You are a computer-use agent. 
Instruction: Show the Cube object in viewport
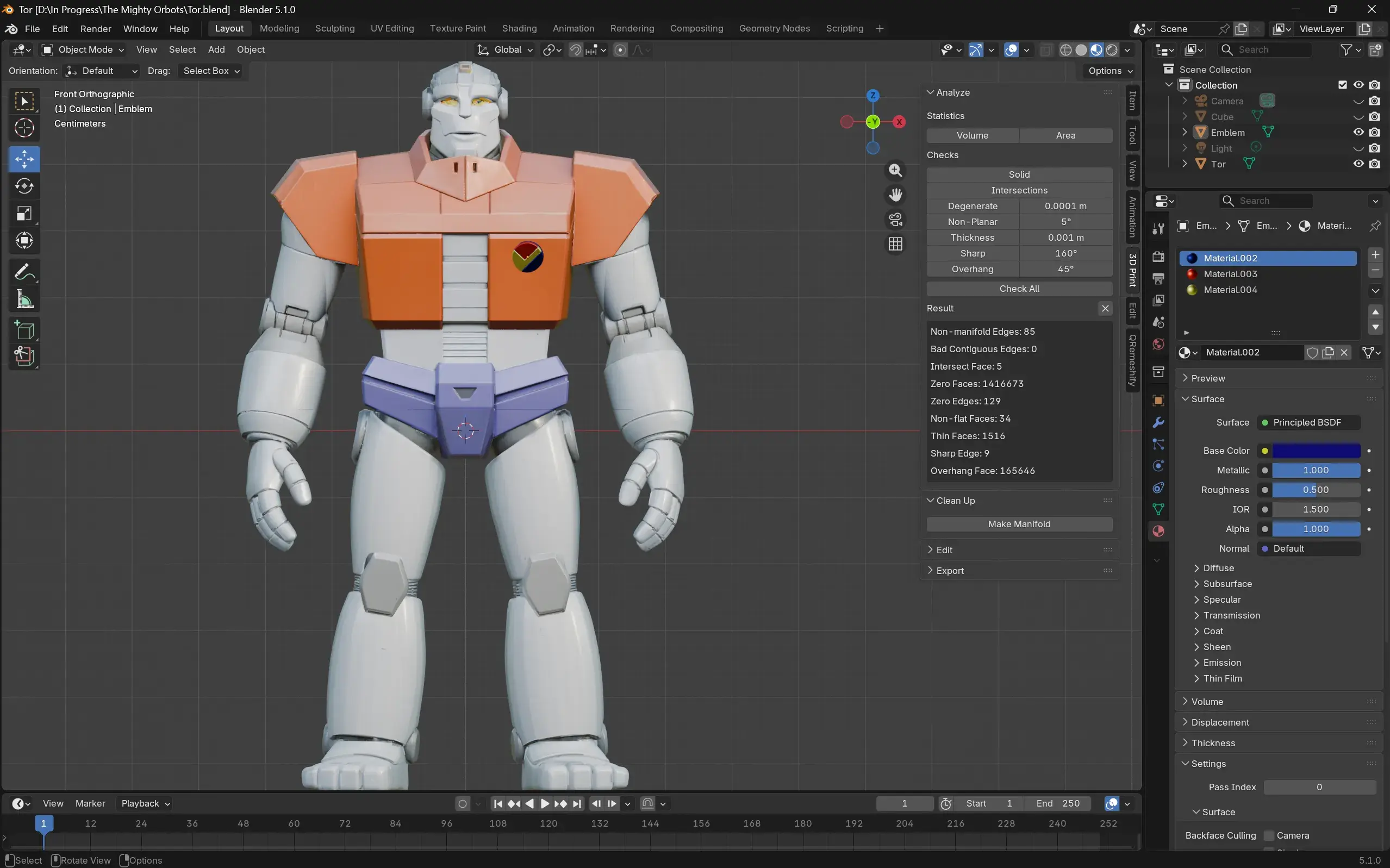[1358, 116]
